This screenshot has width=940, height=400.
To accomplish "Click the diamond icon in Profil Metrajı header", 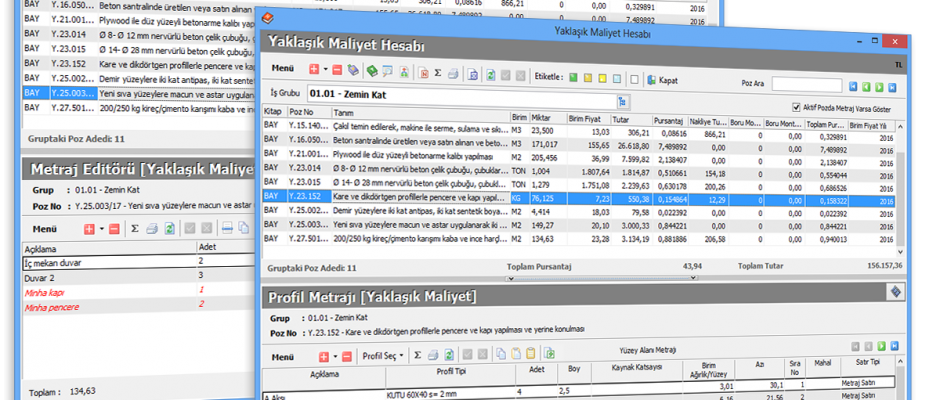I will 896,291.
